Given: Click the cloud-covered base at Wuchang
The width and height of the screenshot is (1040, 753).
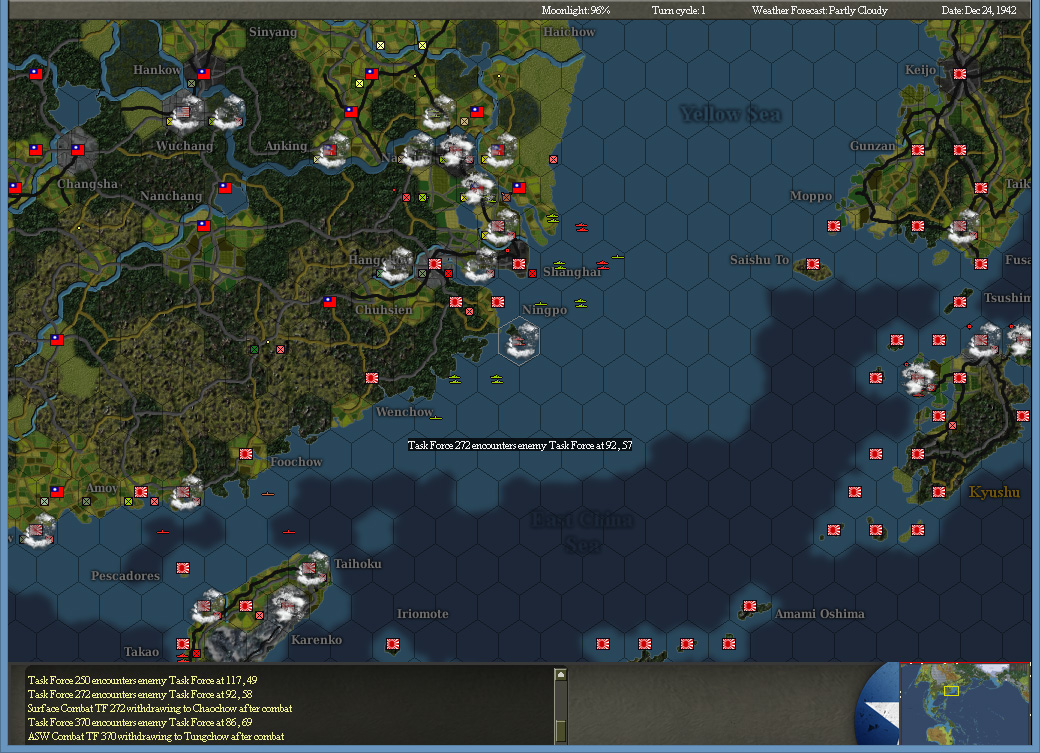Looking at the screenshot, I should (183, 112).
